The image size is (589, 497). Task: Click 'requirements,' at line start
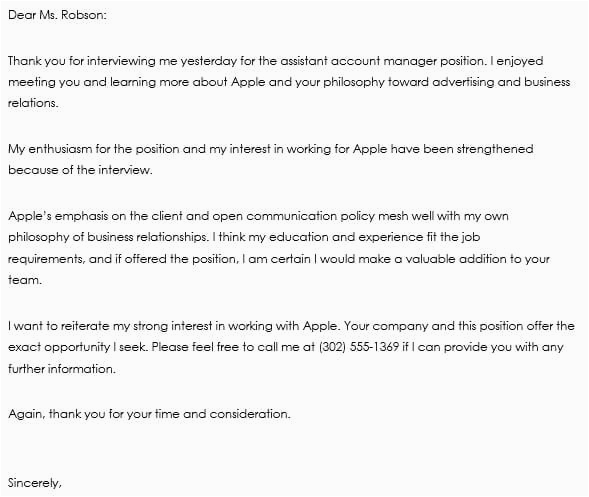tap(47, 260)
